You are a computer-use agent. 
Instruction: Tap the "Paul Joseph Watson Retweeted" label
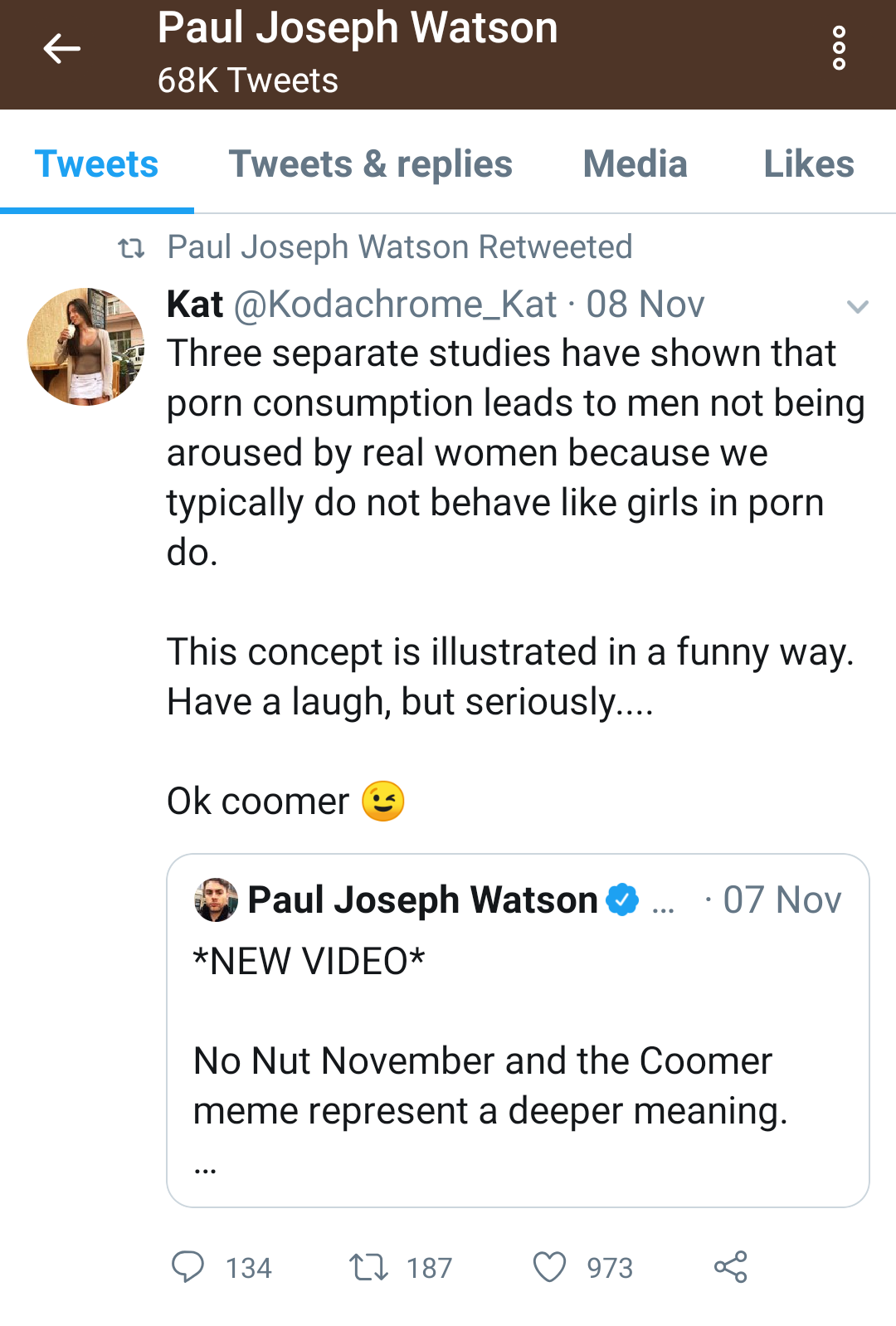[400, 247]
